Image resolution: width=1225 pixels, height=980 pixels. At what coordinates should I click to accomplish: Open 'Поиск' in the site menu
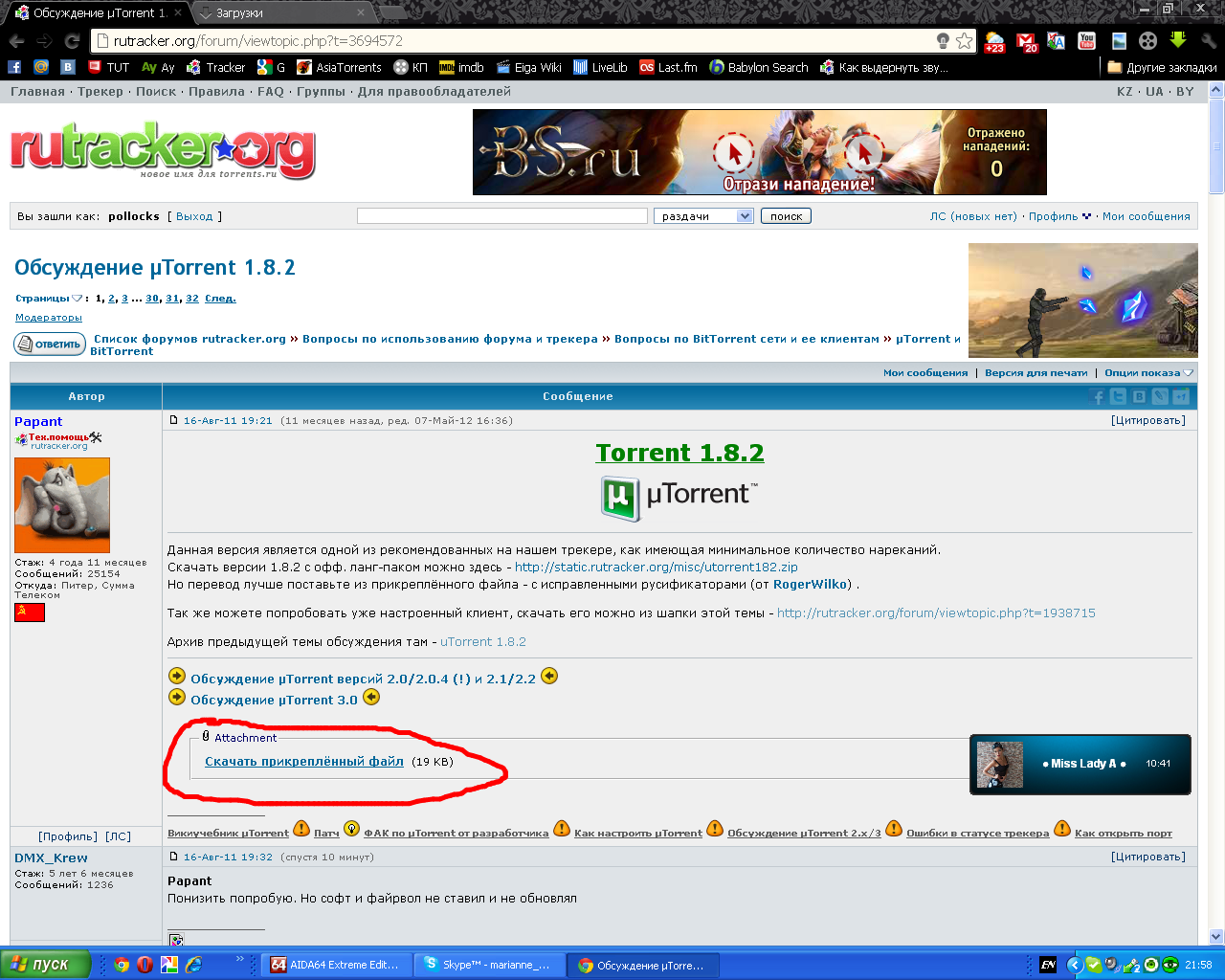click(x=156, y=92)
